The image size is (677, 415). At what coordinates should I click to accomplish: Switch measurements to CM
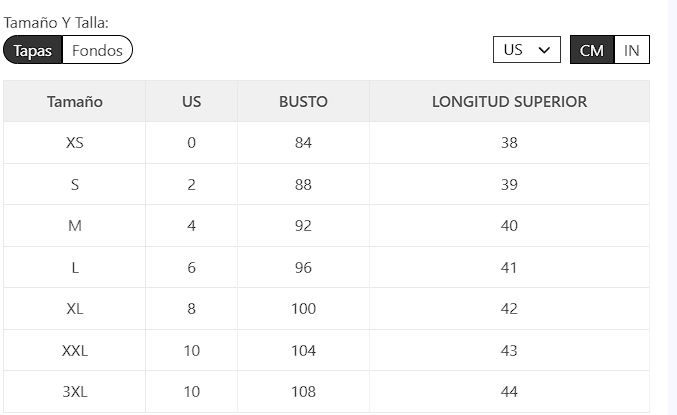(x=591, y=50)
